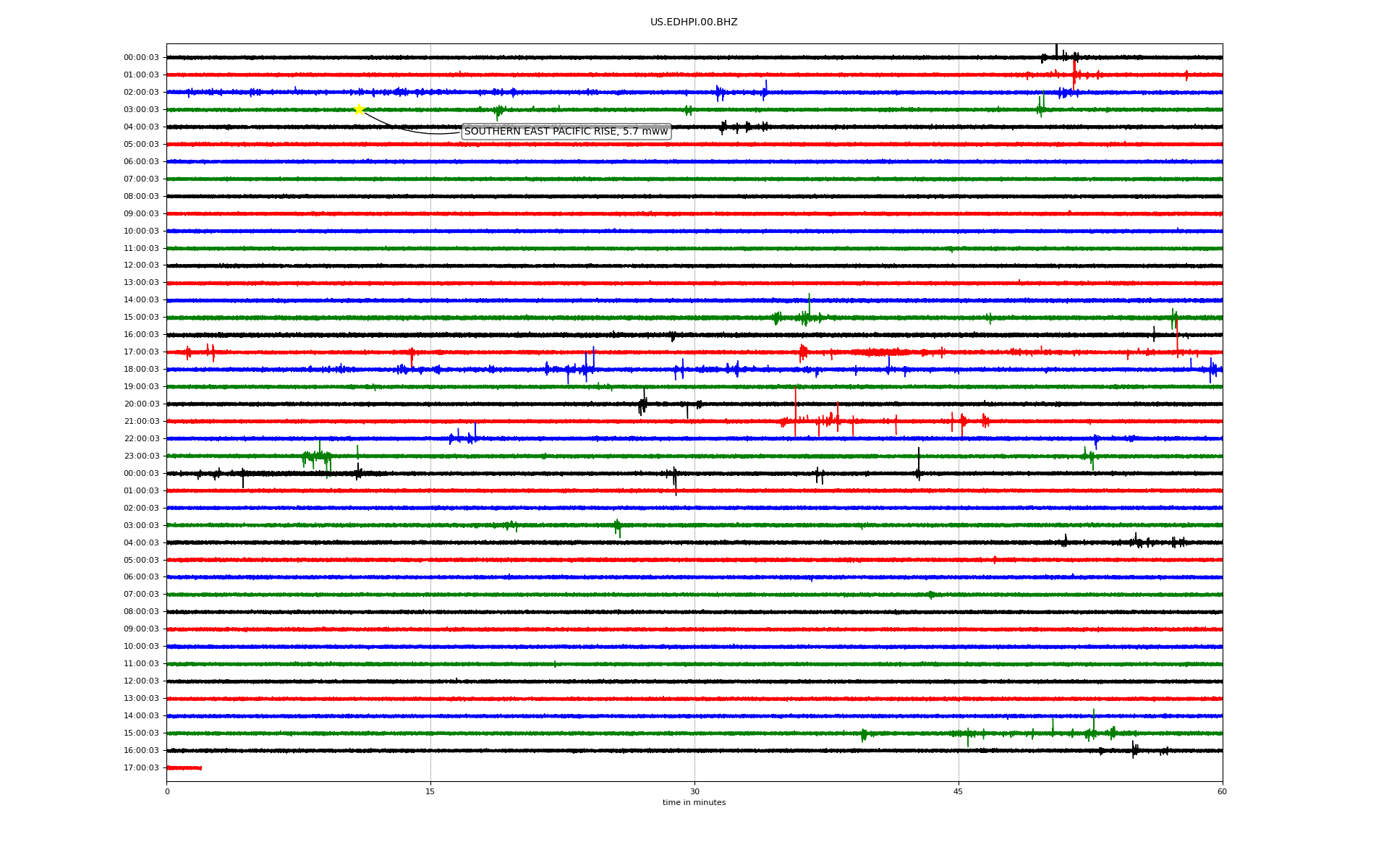Click the x-axis tick label 60

click(1222, 791)
